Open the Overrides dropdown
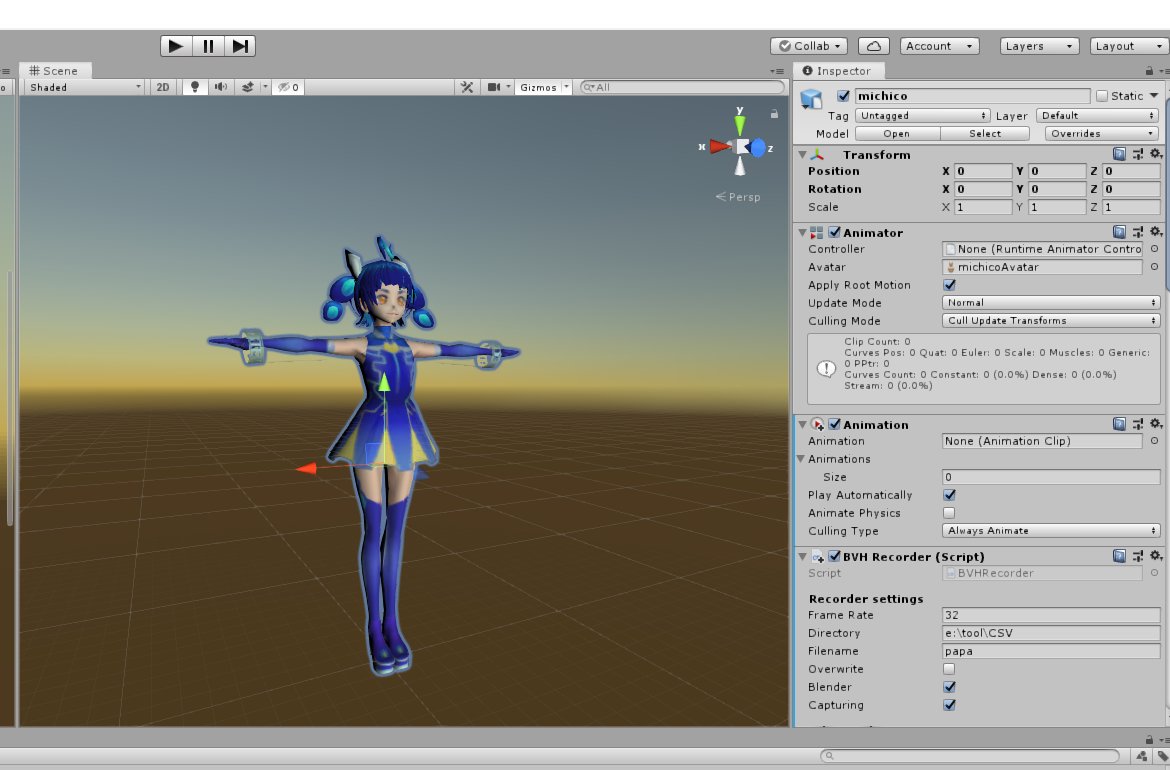 [x=1101, y=134]
